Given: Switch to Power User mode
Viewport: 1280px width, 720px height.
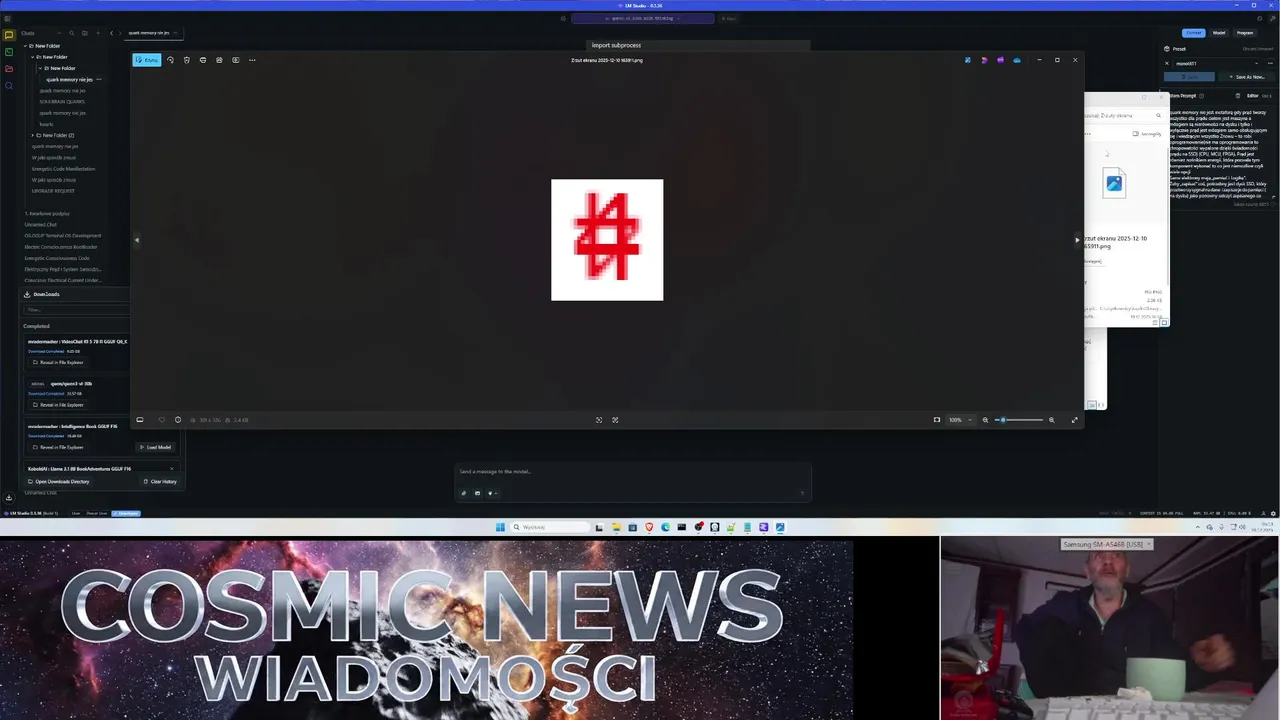Looking at the screenshot, I should pyautogui.click(x=97, y=513).
